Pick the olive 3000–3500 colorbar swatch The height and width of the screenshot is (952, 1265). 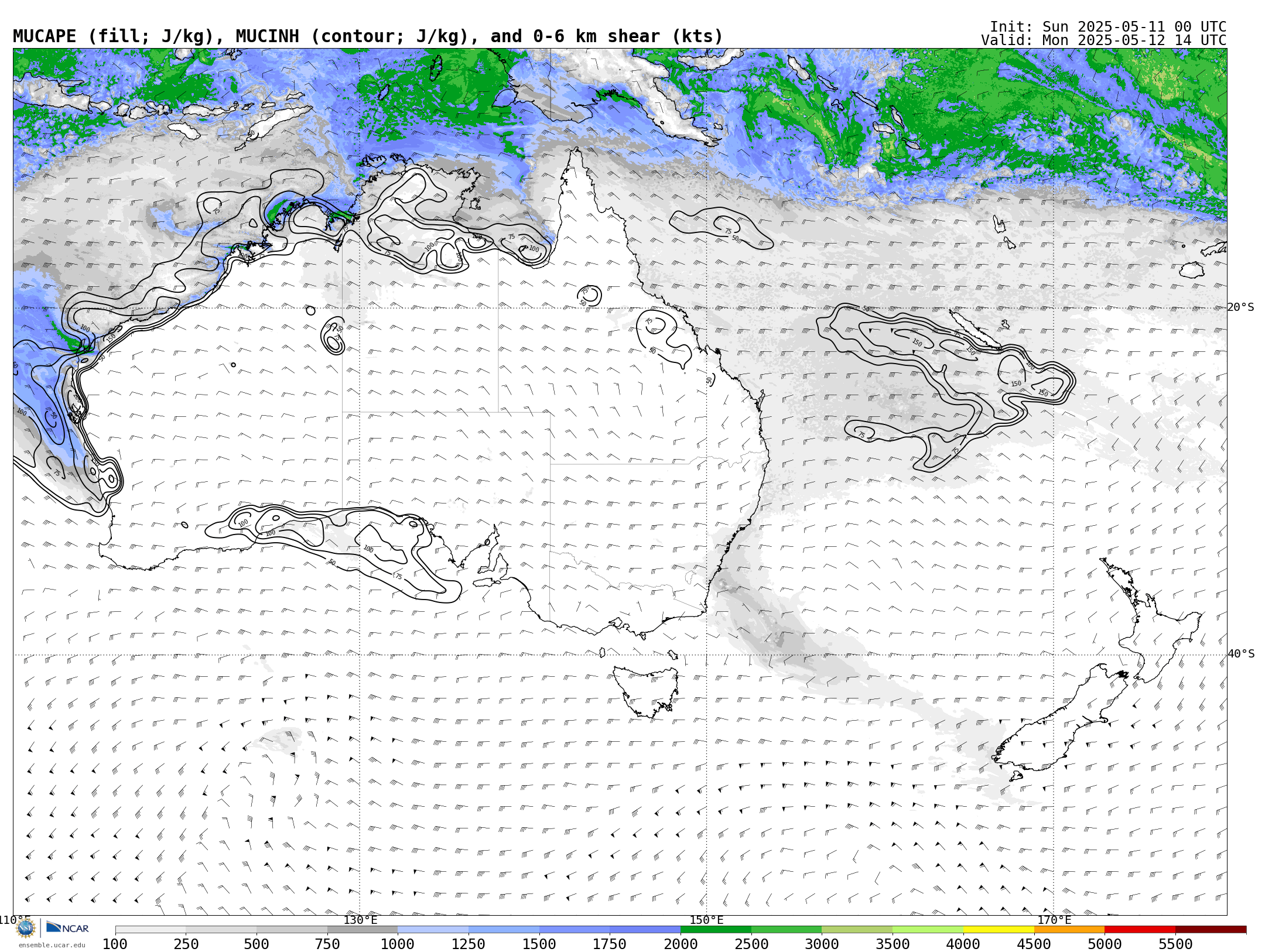point(857,930)
